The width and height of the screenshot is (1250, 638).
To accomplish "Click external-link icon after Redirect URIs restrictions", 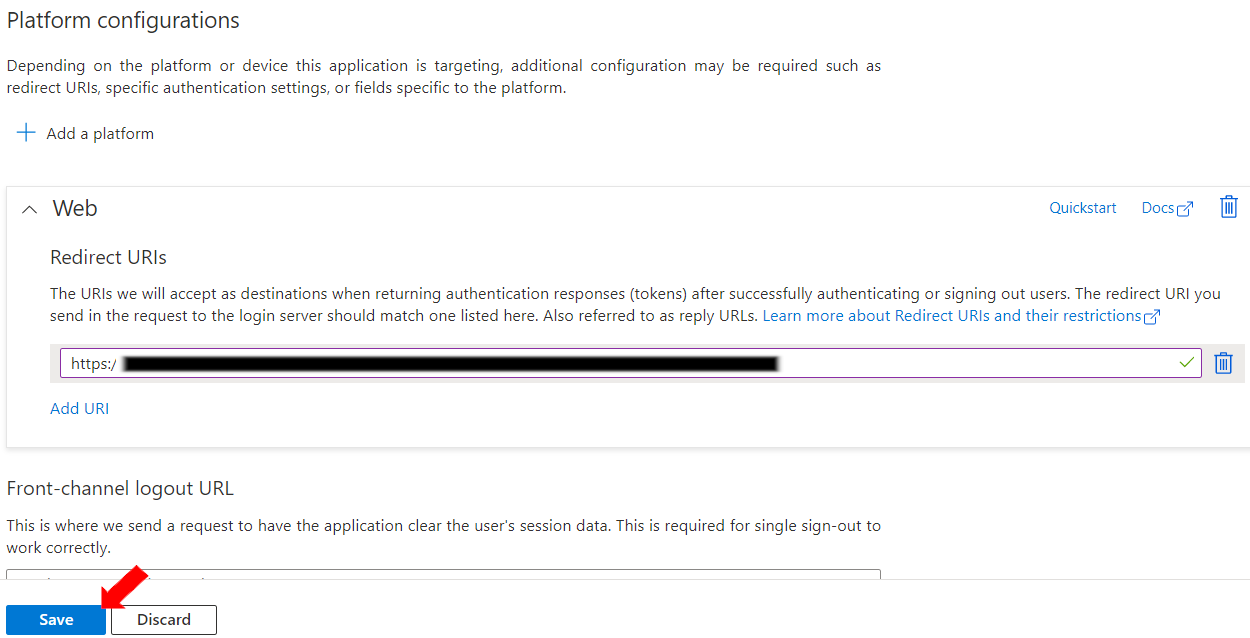I will click(1152, 317).
